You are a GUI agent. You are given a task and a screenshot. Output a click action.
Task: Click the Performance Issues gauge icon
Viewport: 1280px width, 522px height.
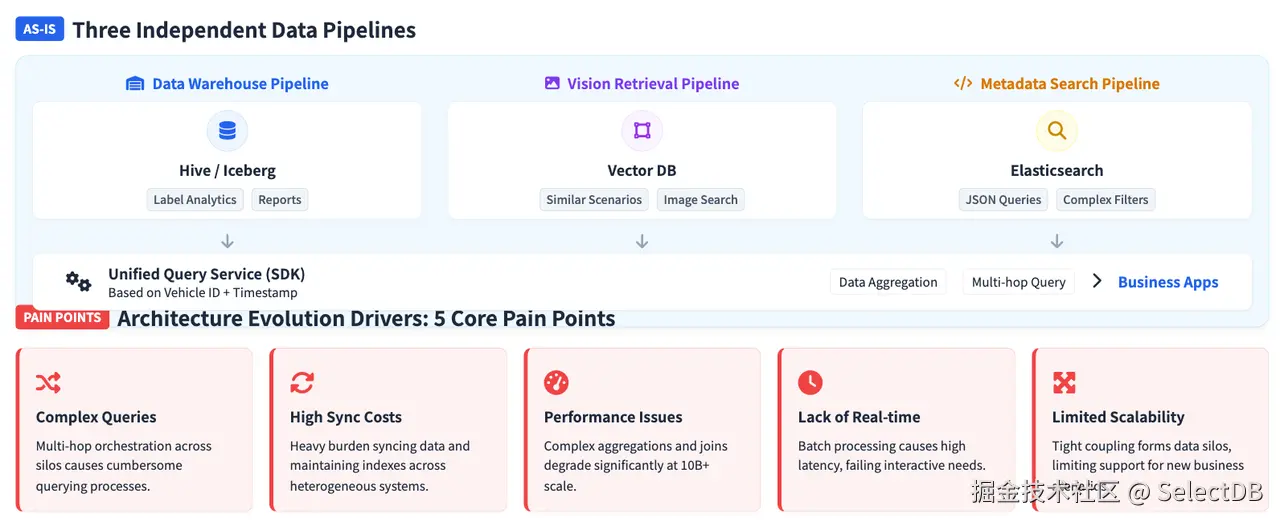556,382
